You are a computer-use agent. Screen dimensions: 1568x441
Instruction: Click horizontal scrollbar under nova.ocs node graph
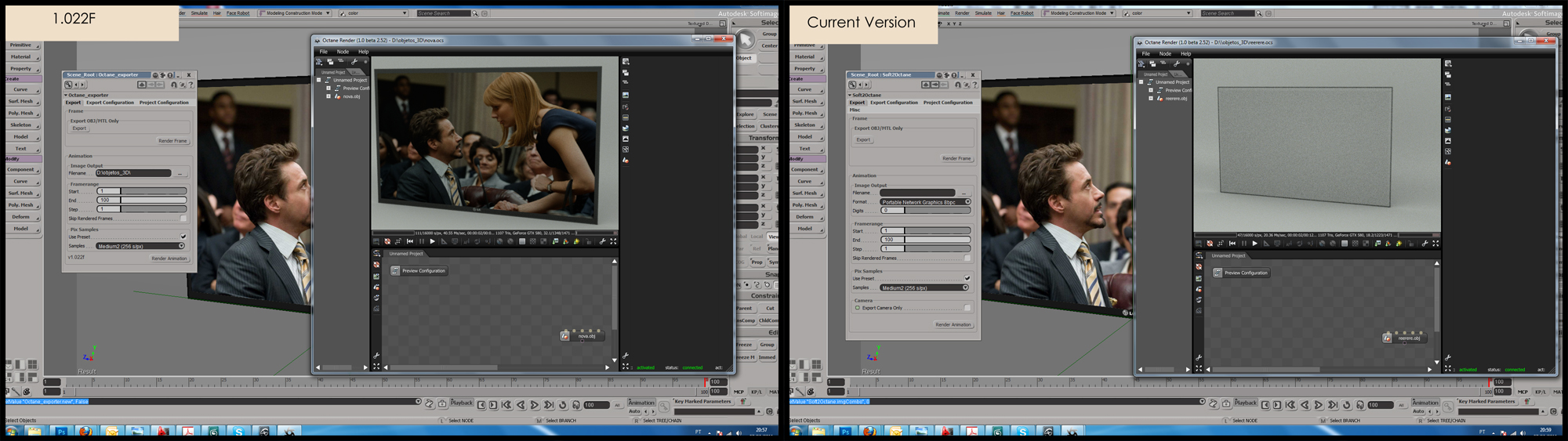[495, 367]
